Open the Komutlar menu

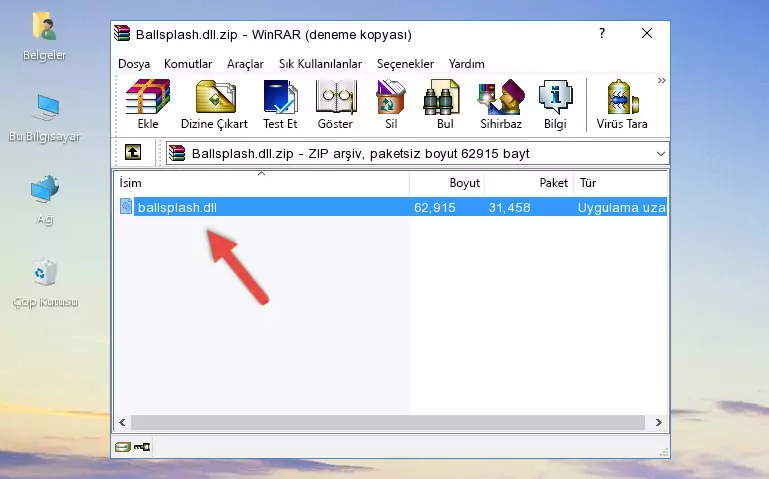pos(188,64)
